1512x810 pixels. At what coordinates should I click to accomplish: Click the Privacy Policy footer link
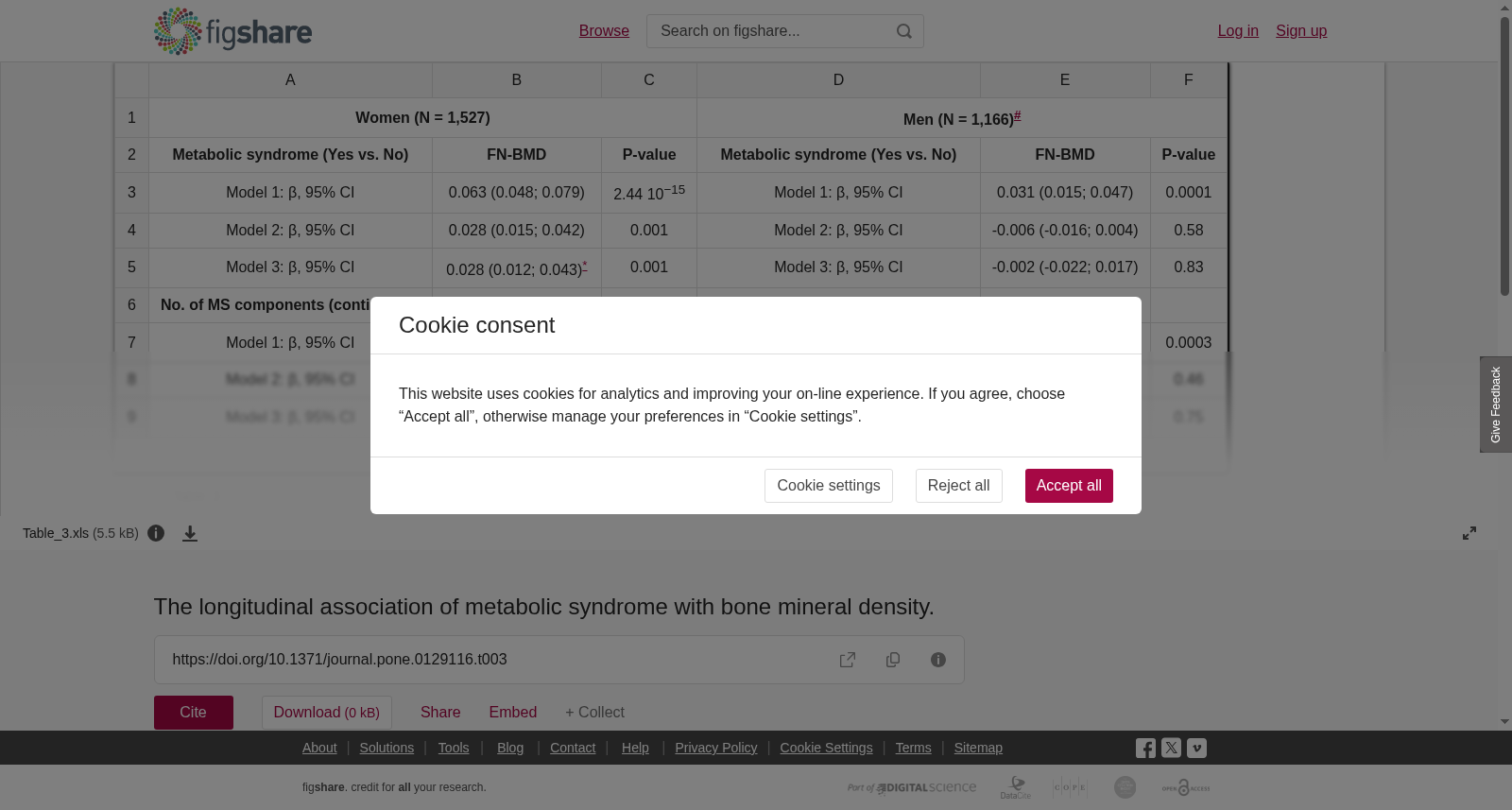click(715, 748)
